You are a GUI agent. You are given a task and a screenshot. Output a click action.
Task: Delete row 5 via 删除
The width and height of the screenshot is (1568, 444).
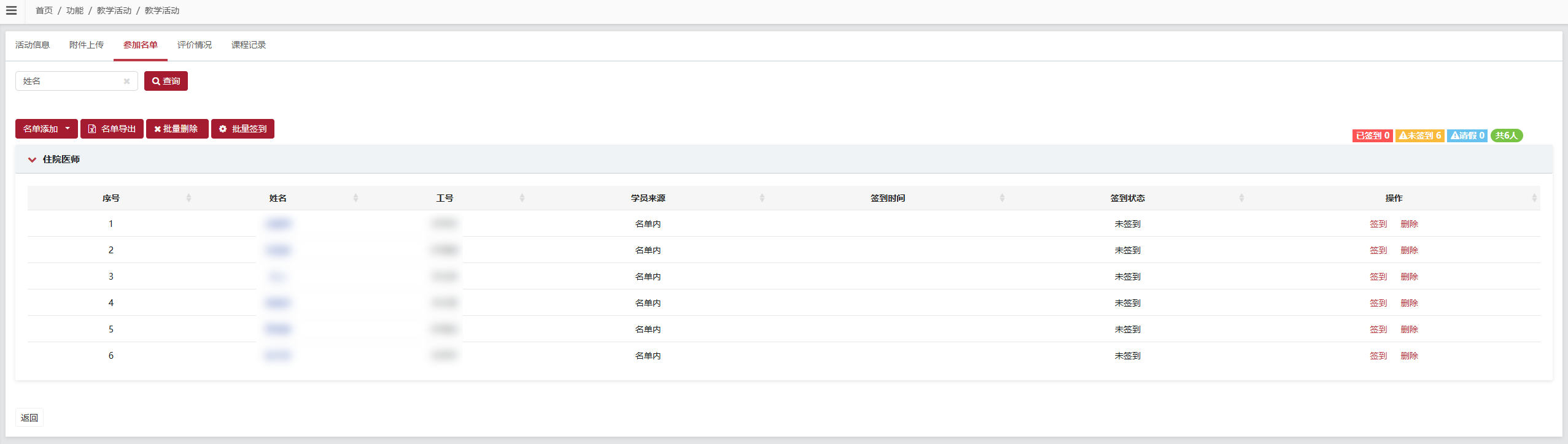pos(1409,329)
